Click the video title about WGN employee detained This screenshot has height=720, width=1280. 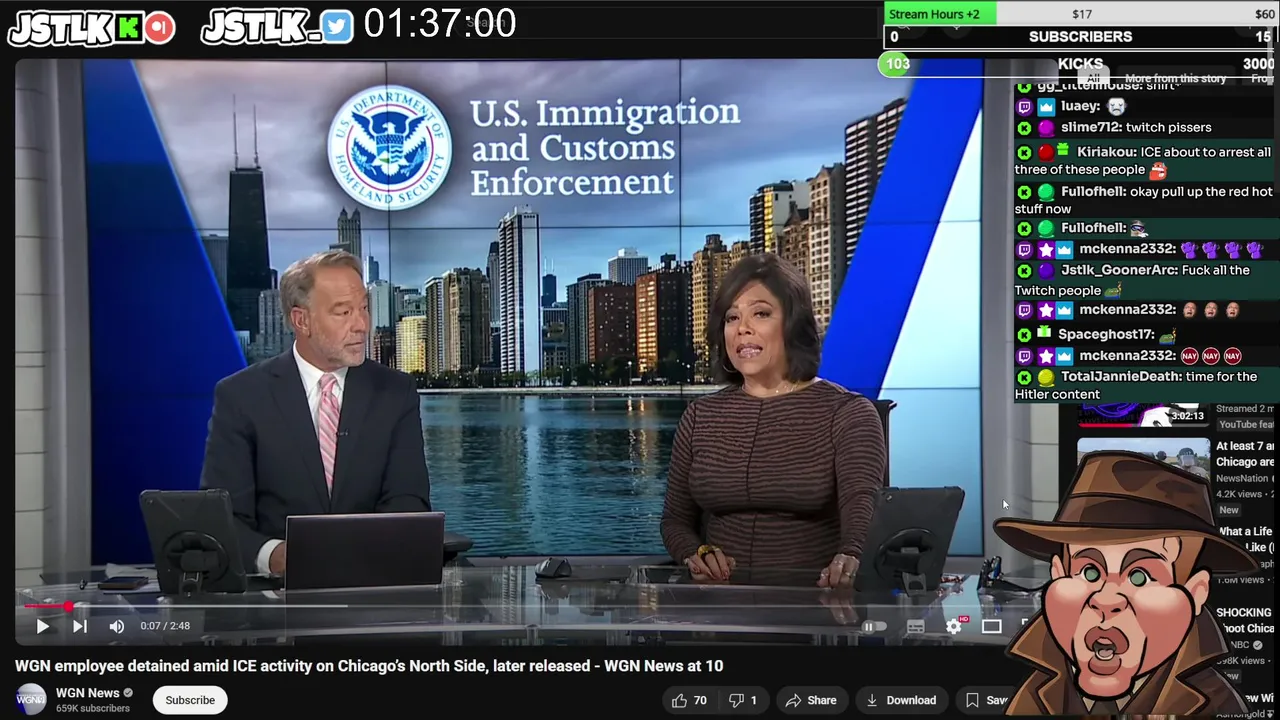[x=369, y=666]
